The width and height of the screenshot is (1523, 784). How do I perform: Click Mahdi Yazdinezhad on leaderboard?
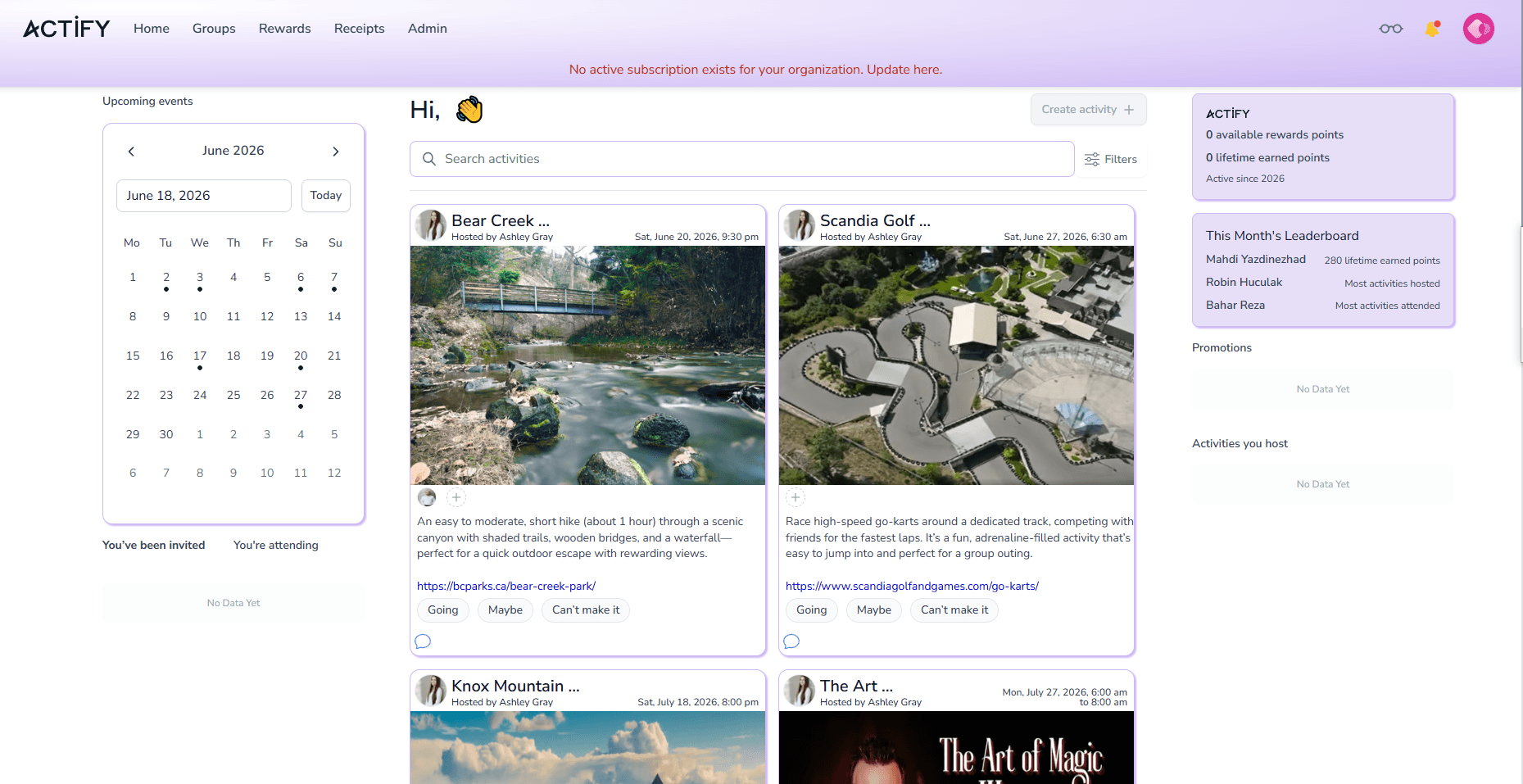pyautogui.click(x=1256, y=259)
